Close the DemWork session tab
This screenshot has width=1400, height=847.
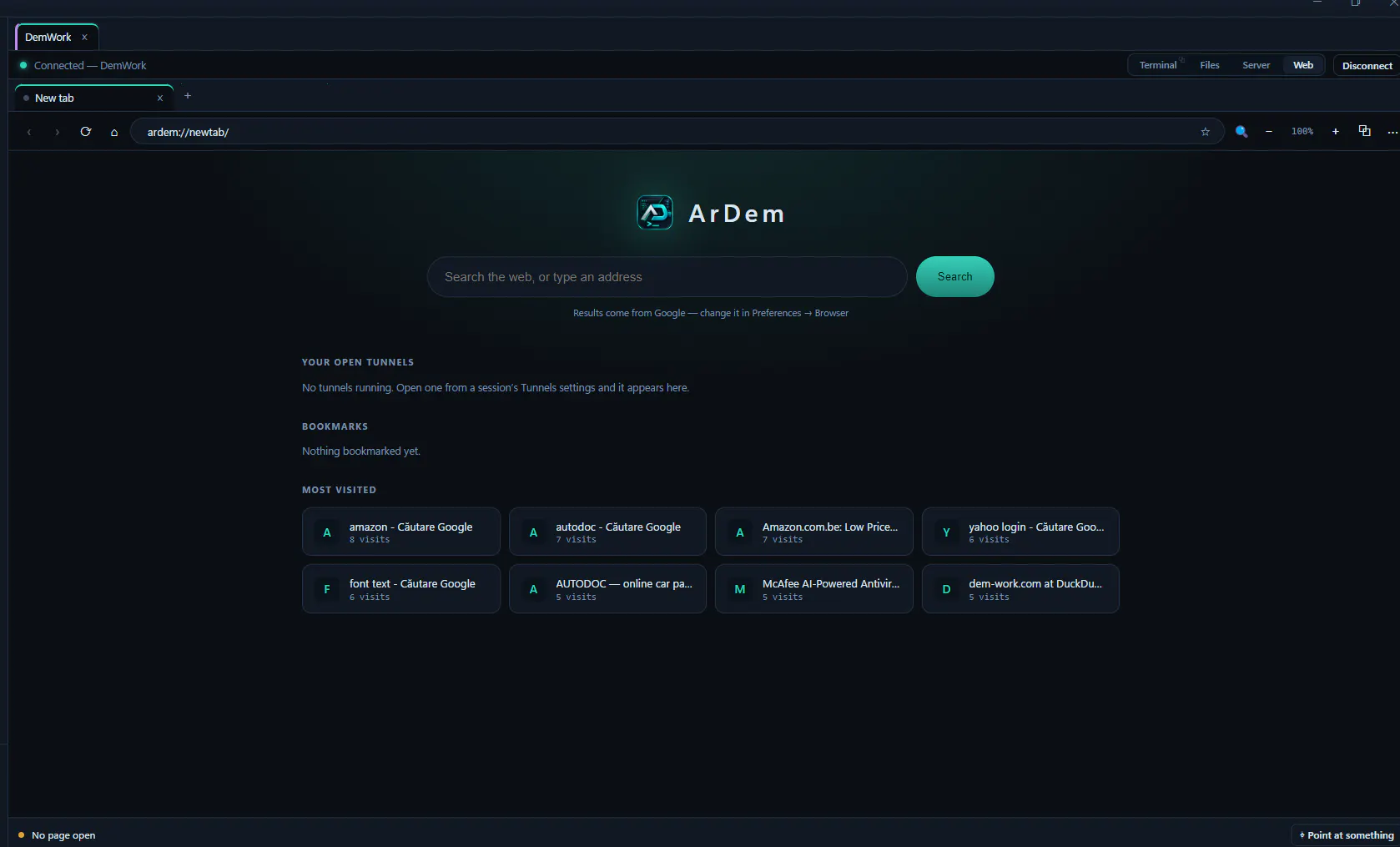pyautogui.click(x=84, y=38)
